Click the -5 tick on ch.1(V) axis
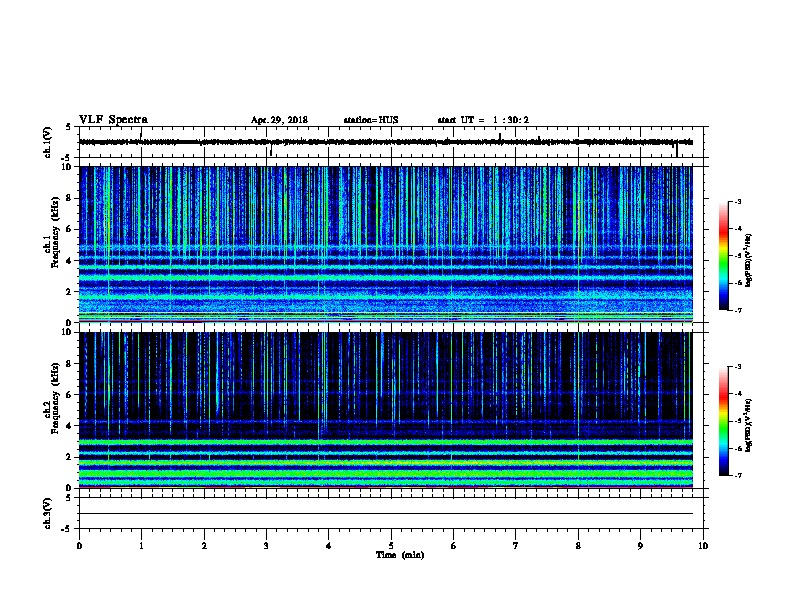The height and width of the screenshot is (612, 792). pyautogui.click(x=67, y=159)
